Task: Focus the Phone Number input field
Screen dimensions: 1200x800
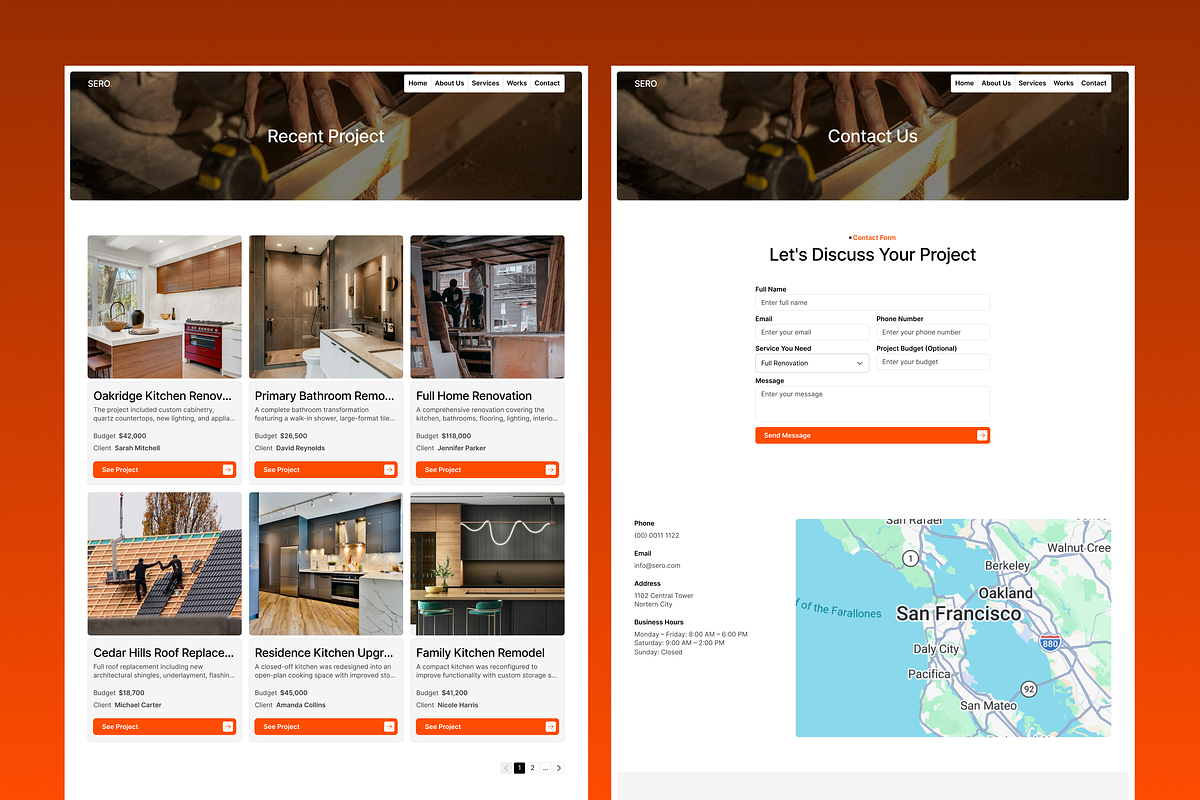Action: tap(933, 332)
